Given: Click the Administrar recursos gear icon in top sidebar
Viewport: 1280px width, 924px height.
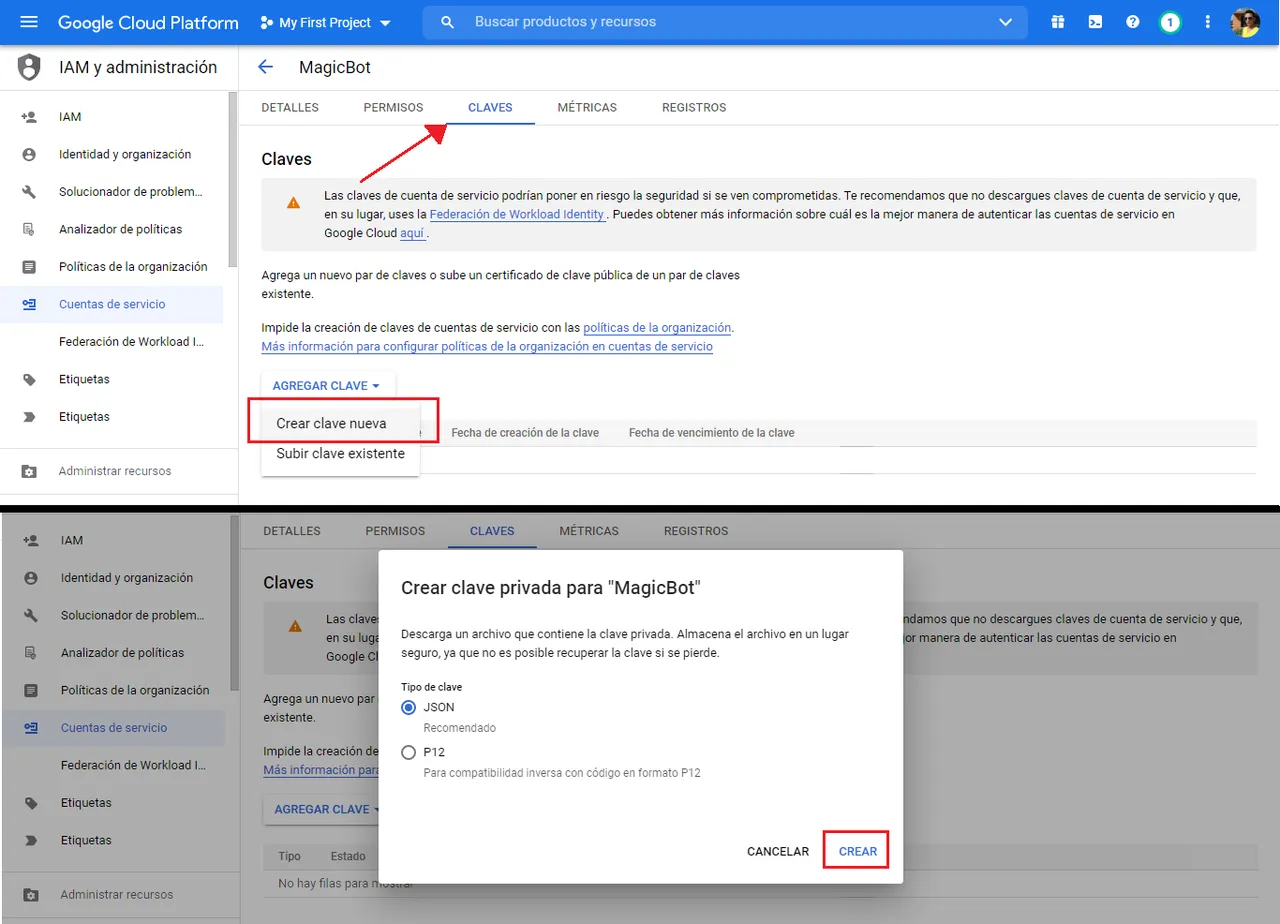Looking at the screenshot, I should point(29,471).
